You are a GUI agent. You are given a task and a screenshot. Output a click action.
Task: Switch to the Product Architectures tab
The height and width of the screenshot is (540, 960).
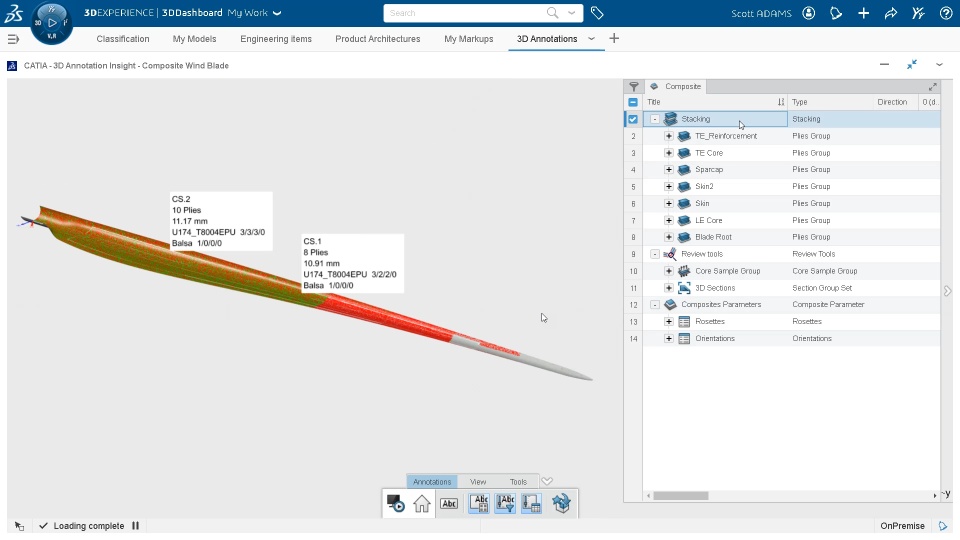point(378,39)
